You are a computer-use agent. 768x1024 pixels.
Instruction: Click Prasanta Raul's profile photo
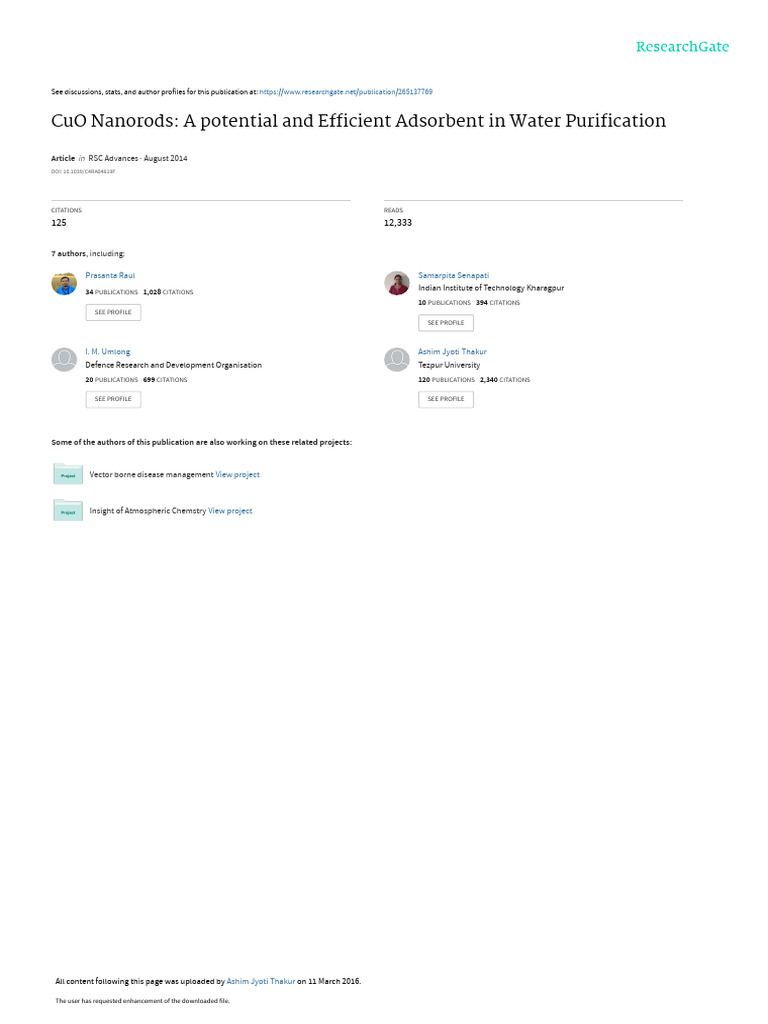(64, 283)
